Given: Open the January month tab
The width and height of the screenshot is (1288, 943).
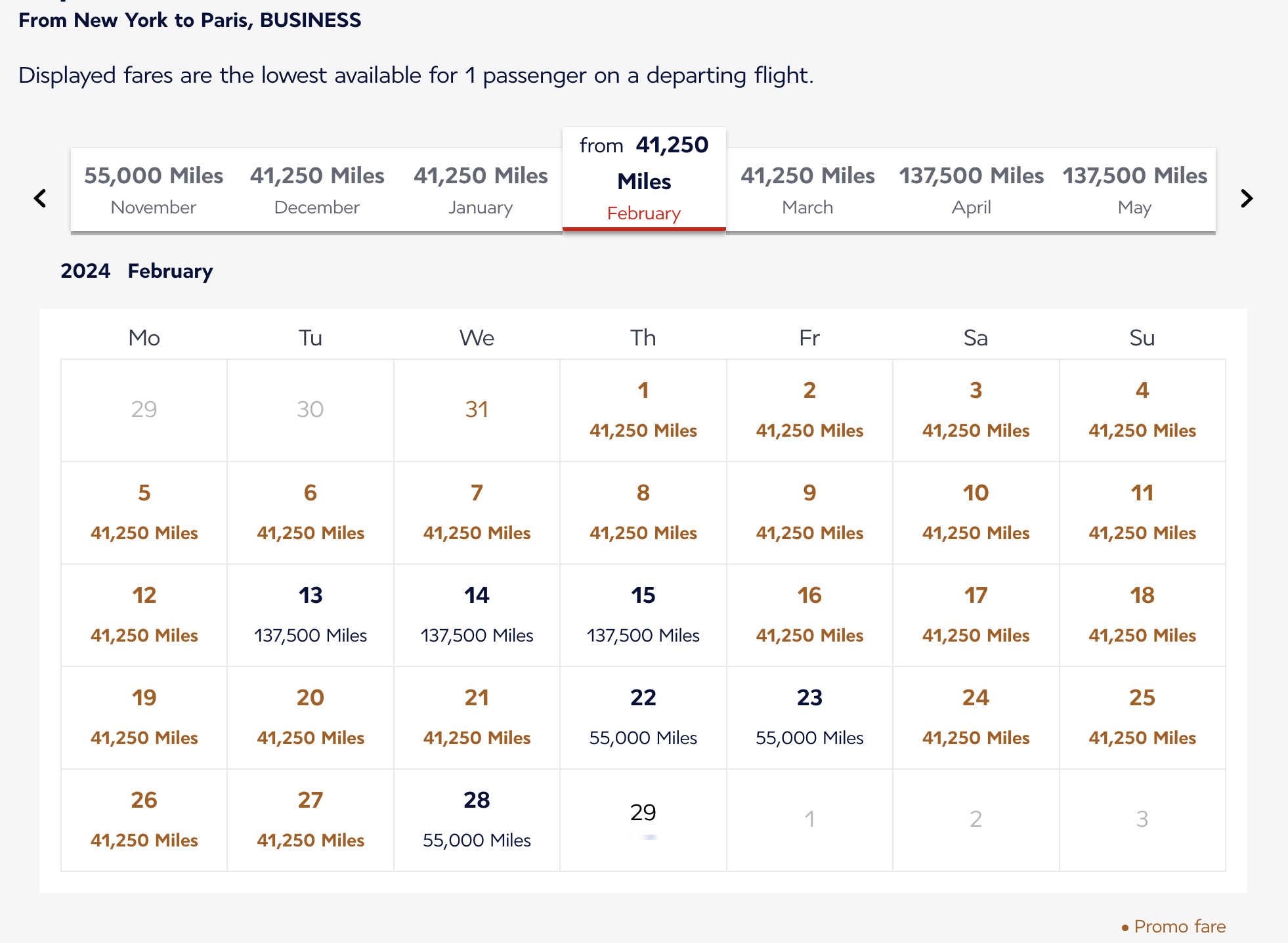Looking at the screenshot, I should point(481,190).
